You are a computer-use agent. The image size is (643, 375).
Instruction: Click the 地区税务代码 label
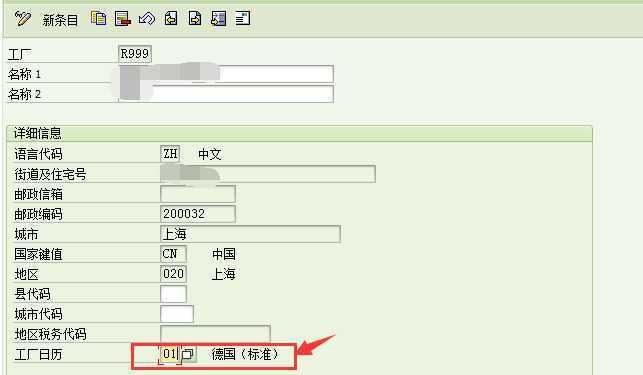coord(50,334)
